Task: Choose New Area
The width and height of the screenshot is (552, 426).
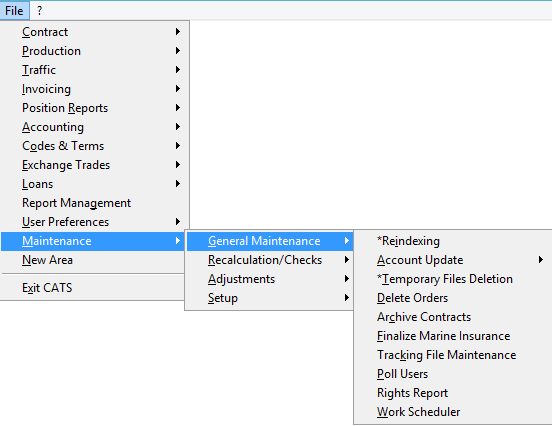Action: (x=93, y=260)
